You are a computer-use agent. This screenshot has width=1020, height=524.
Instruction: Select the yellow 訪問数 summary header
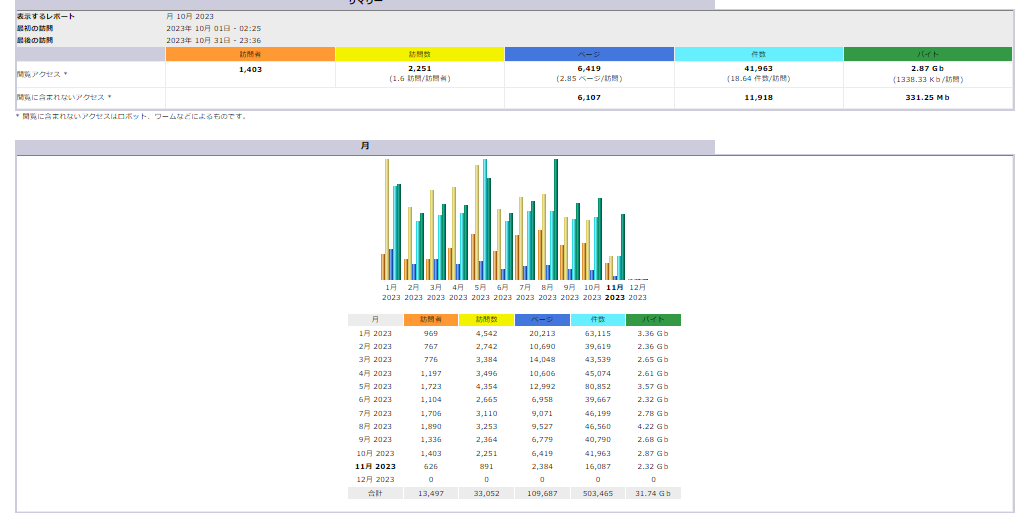pyautogui.click(x=419, y=54)
